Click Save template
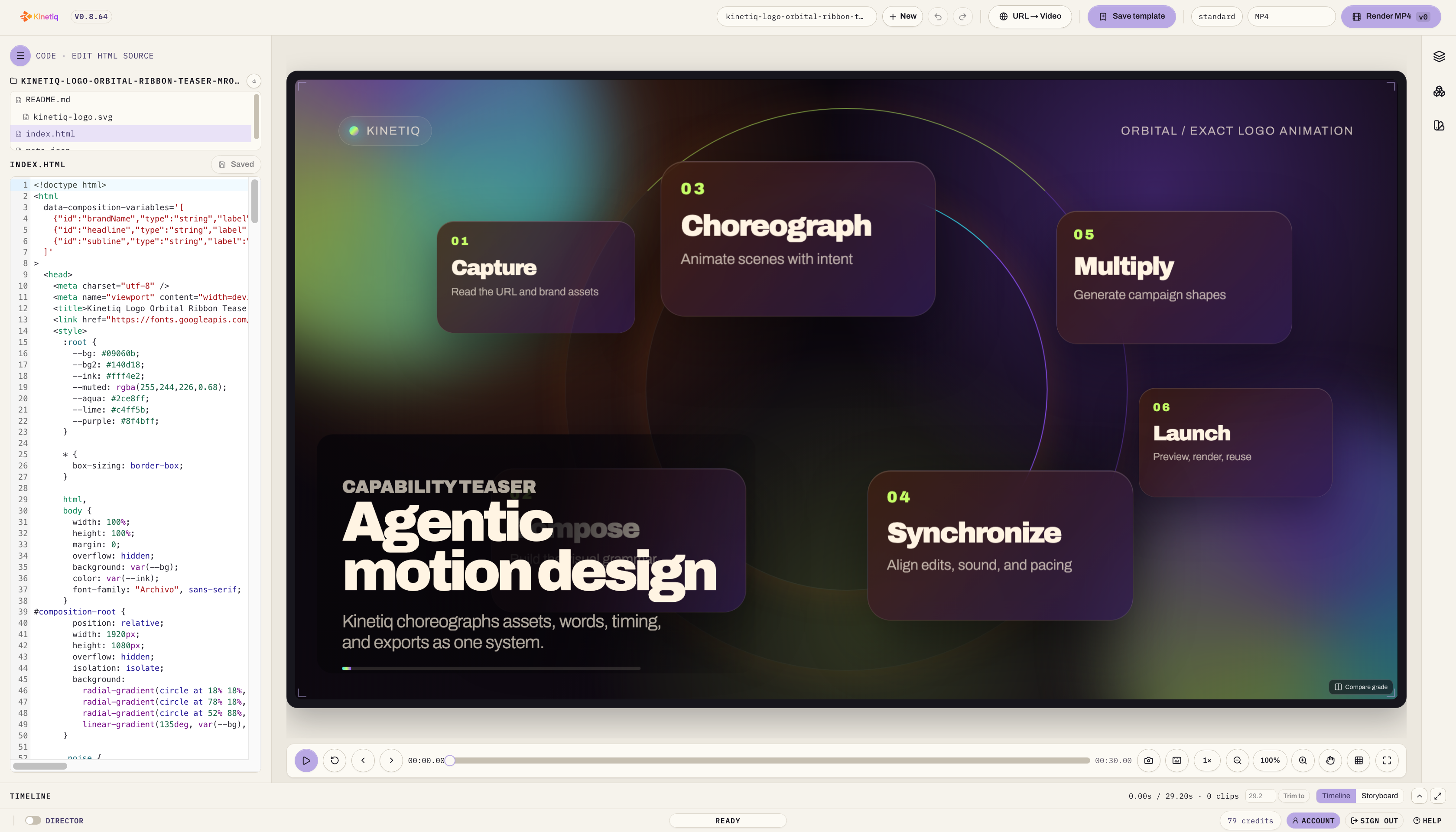This screenshot has height=832, width=1456. [1131, 16]
